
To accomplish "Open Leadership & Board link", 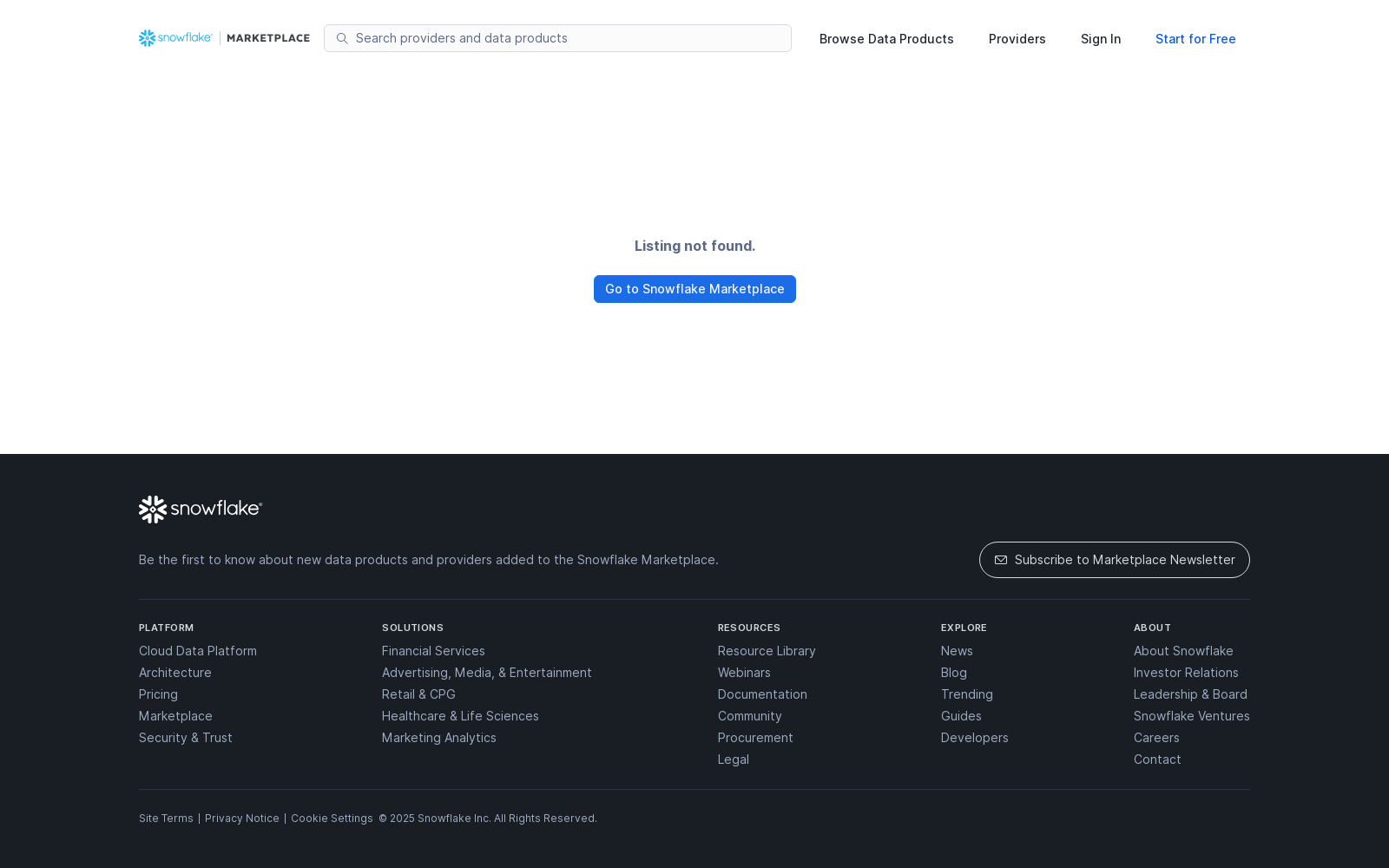I will [1190, 694].
